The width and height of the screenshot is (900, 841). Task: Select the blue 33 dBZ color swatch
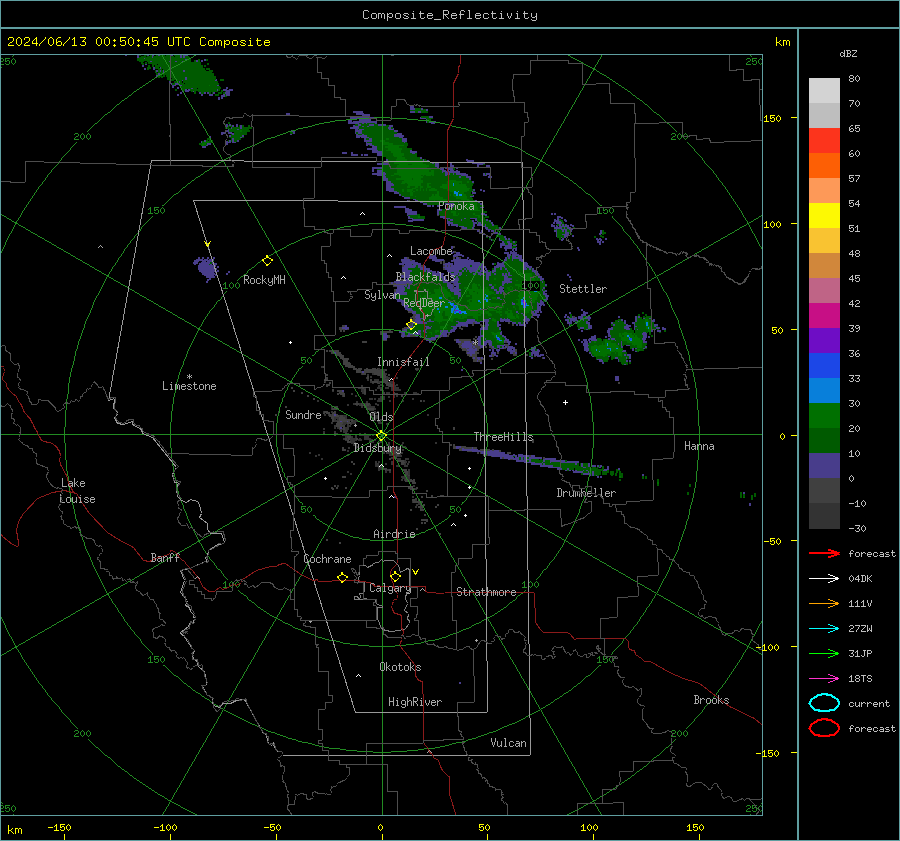click(824, 366)
